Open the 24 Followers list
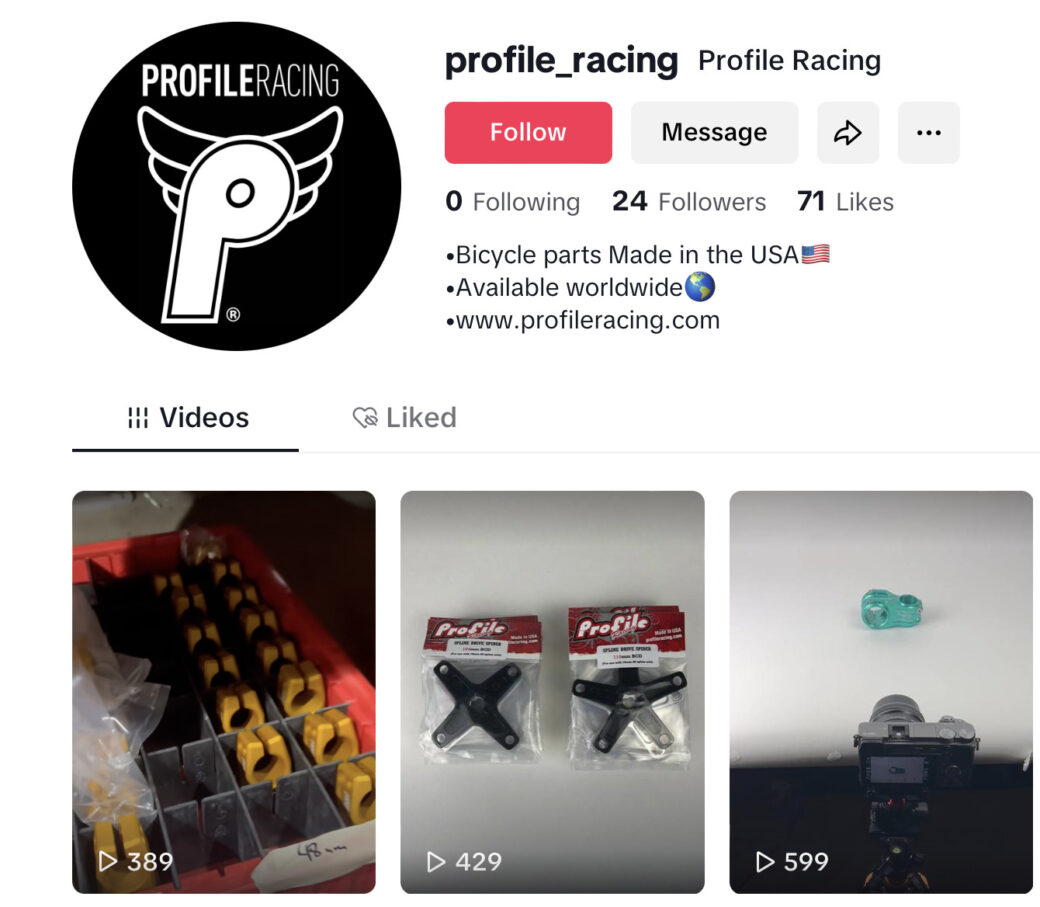This screenshot has height=907, width=1040. click(689, 202)
